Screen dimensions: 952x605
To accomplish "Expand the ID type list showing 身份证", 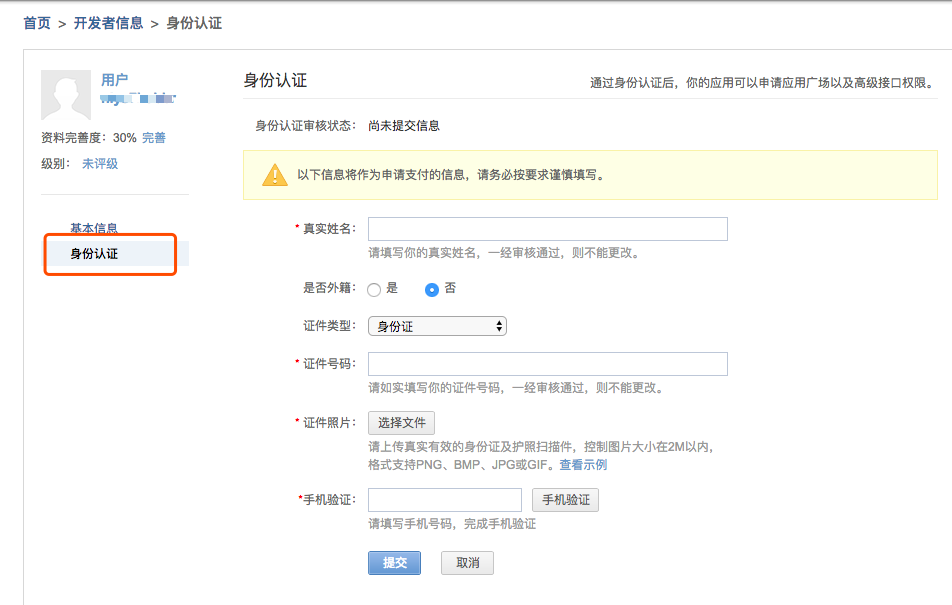I will pos(437,325).
